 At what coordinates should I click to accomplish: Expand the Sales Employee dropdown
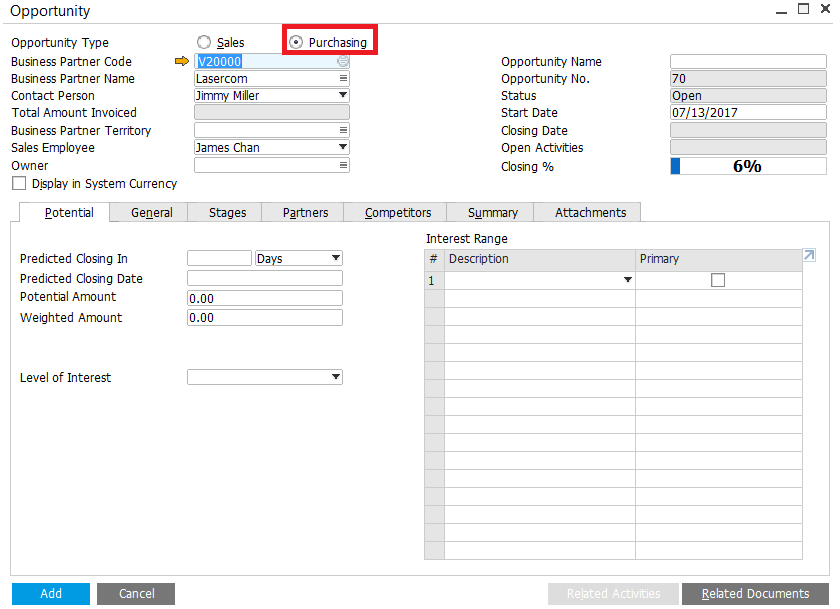click(343, 147)
